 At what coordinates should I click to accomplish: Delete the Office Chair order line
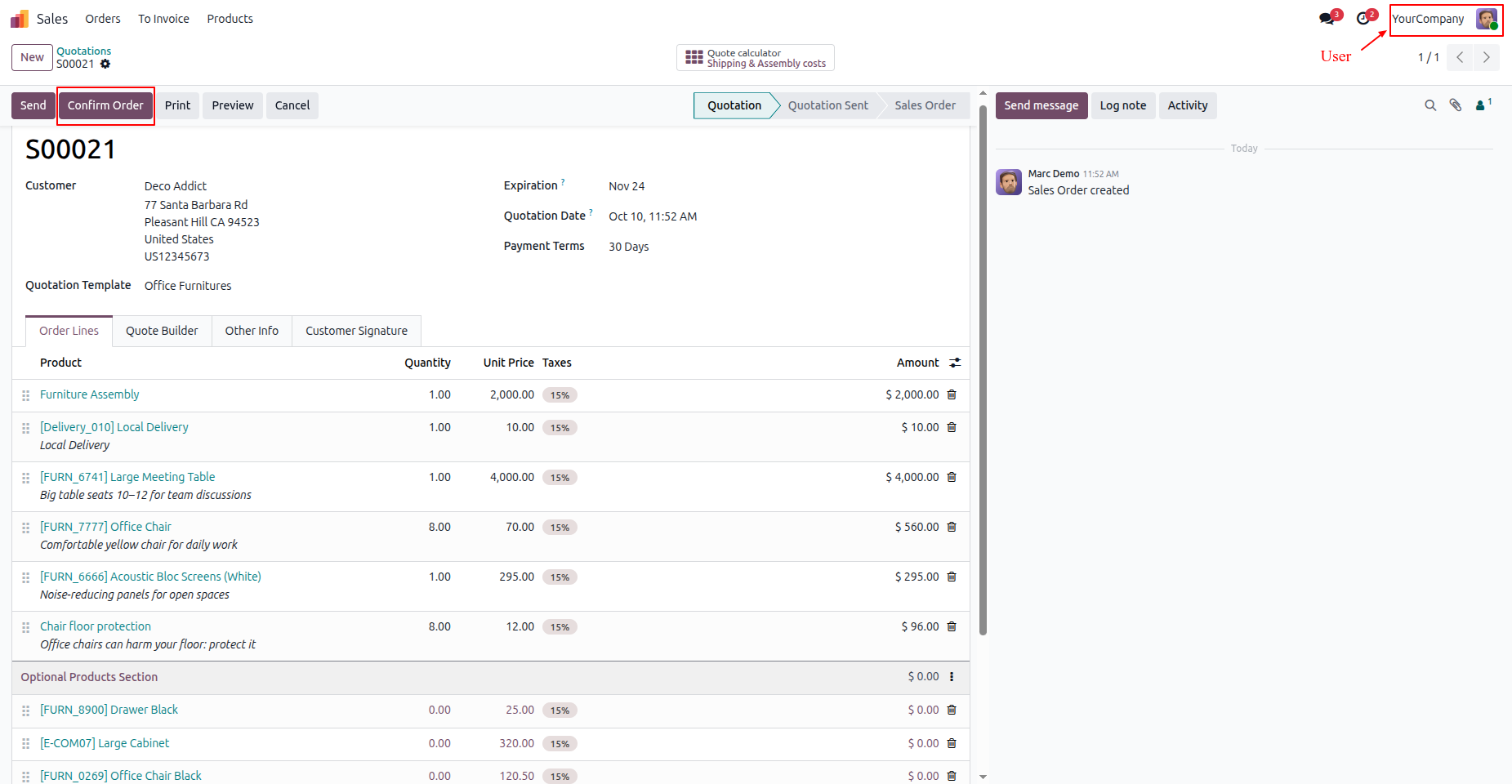tap(952, 527)
